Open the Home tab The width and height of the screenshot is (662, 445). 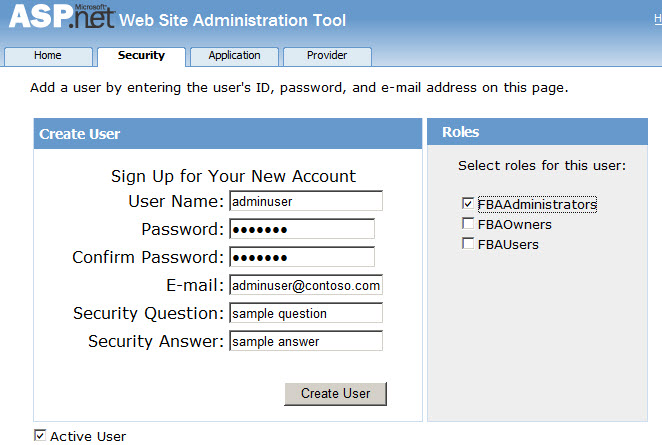48,56
